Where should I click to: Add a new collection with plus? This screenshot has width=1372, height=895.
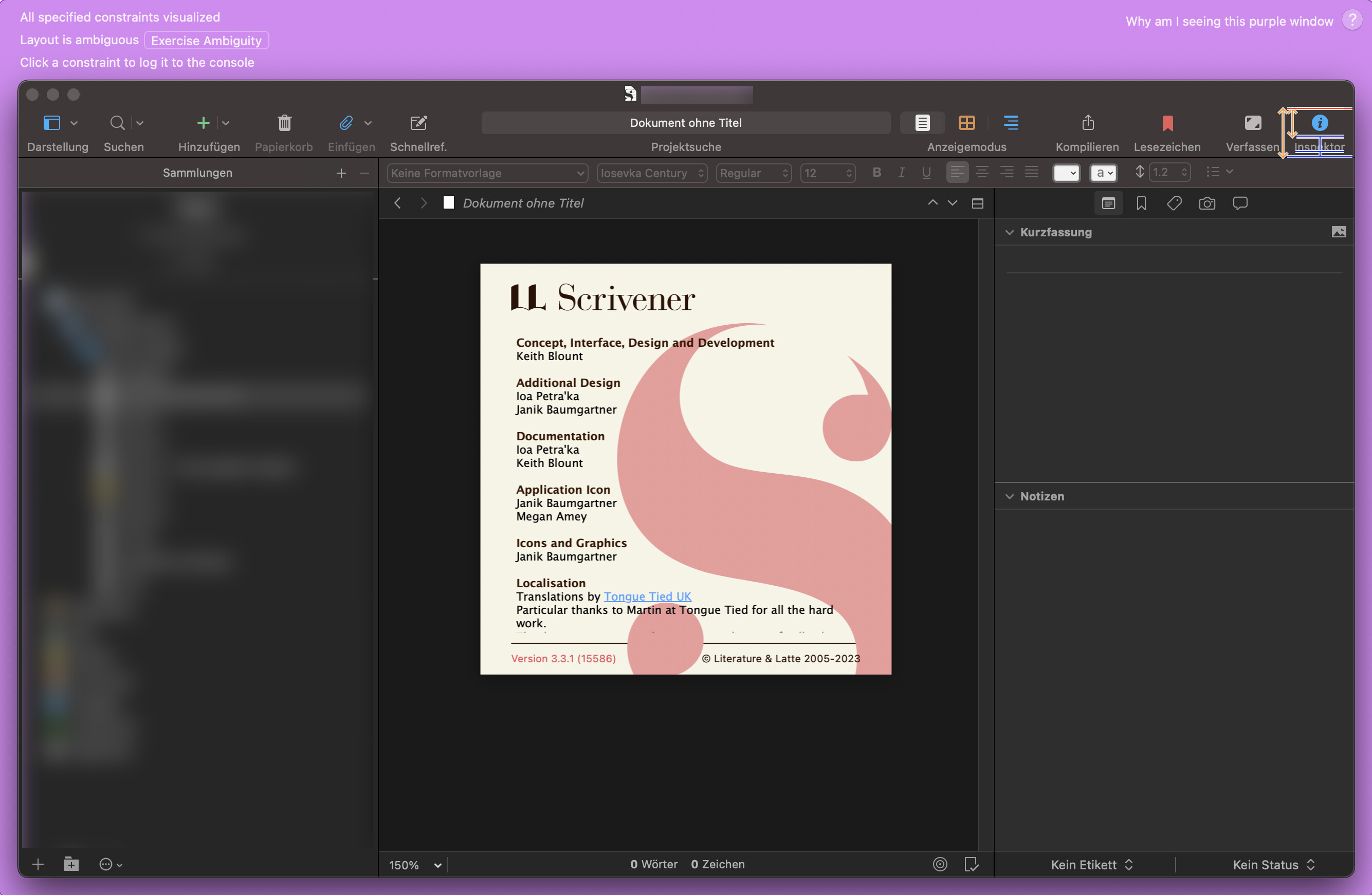point(341,173)
